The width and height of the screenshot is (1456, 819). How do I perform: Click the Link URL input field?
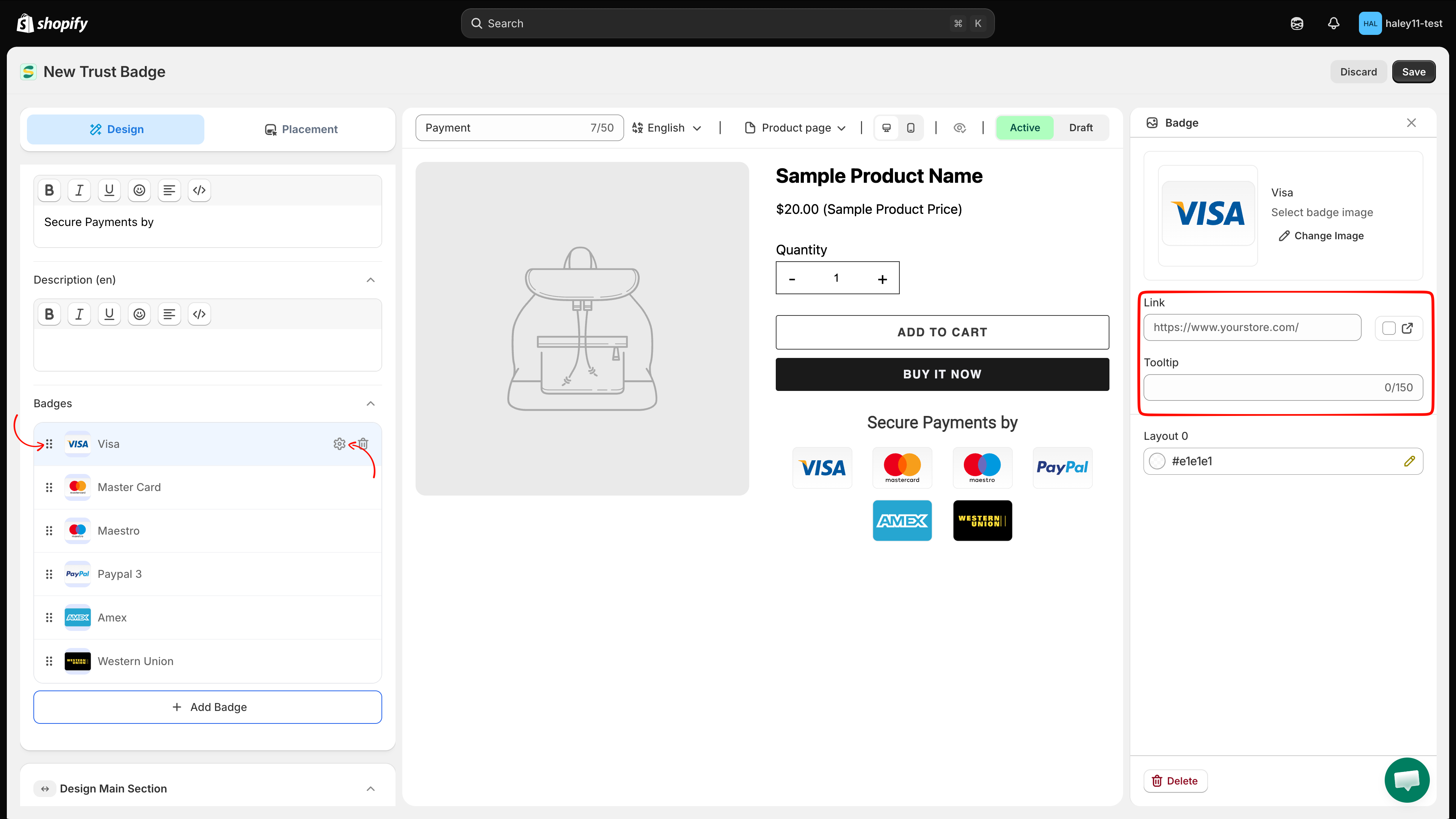coord(1252,327)
